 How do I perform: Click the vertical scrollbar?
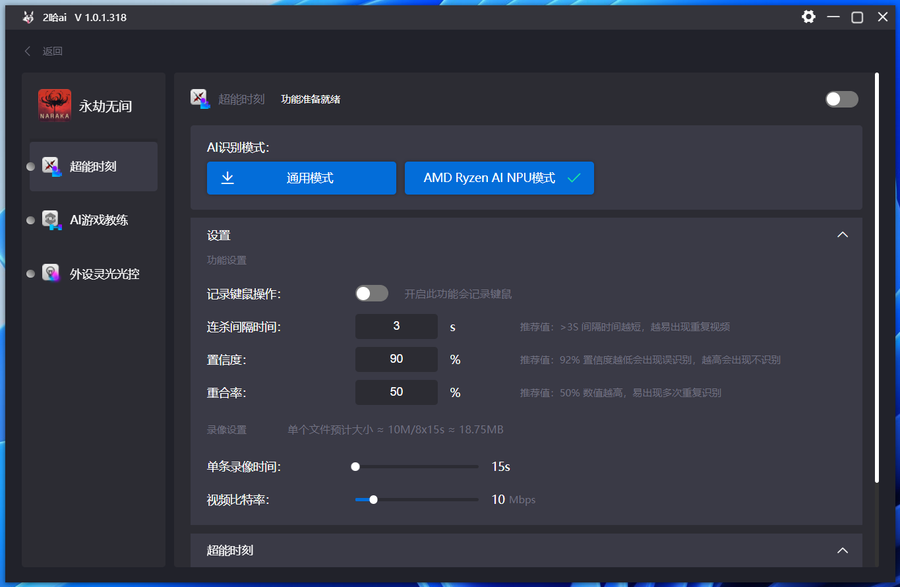point(876,278)
